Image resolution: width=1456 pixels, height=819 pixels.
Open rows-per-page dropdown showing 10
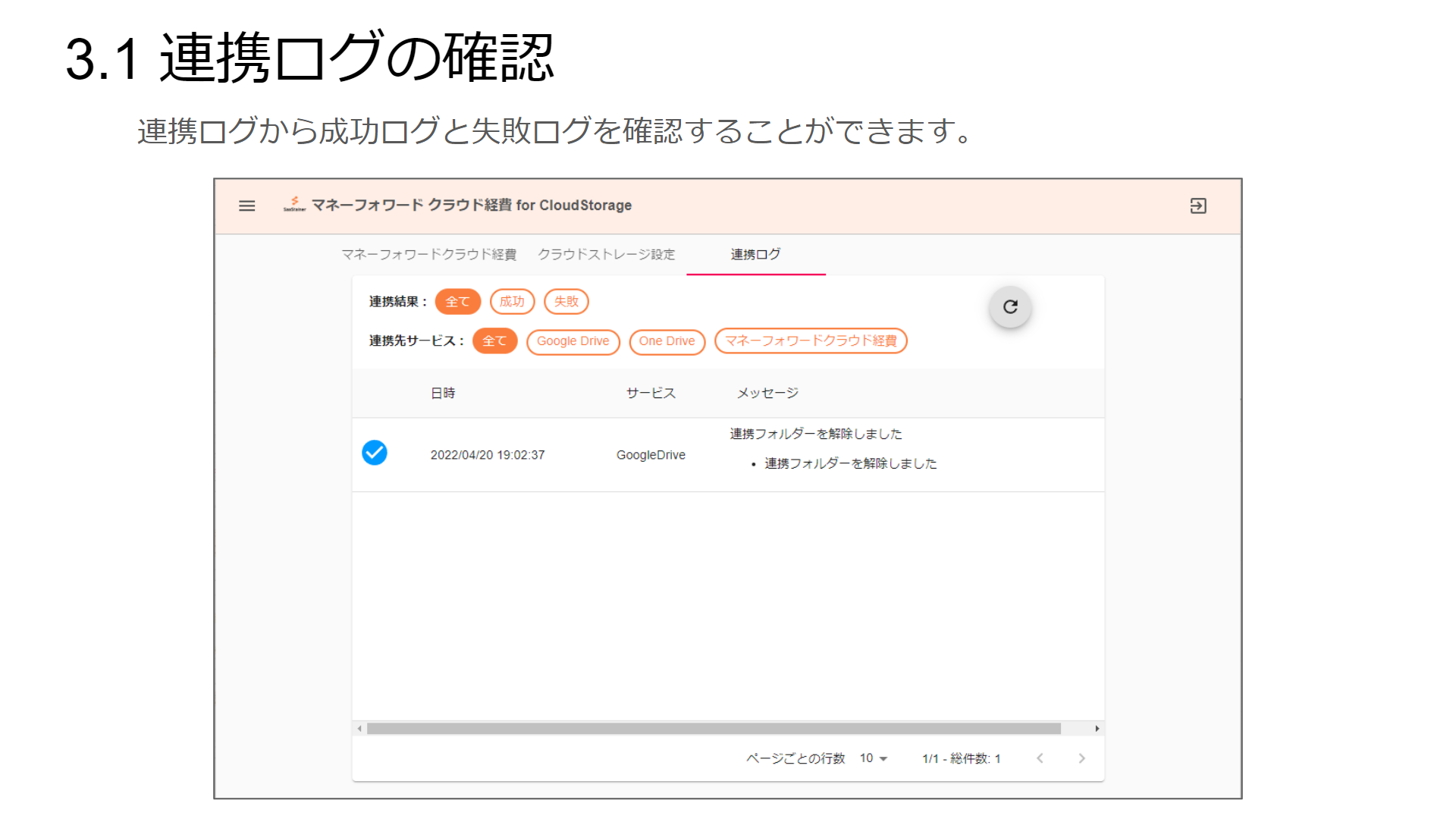(x=874, y=758)
